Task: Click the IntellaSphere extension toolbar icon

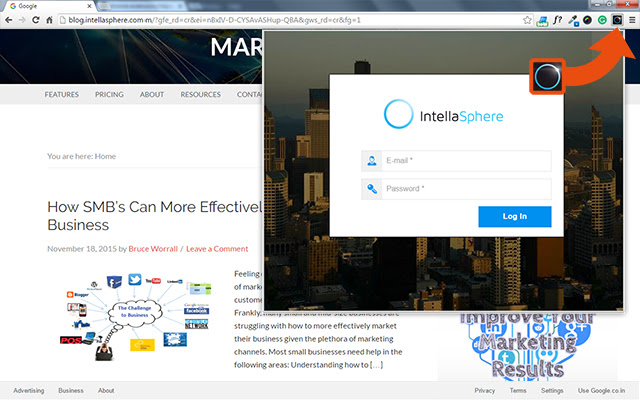Action: tap(617, 20)
